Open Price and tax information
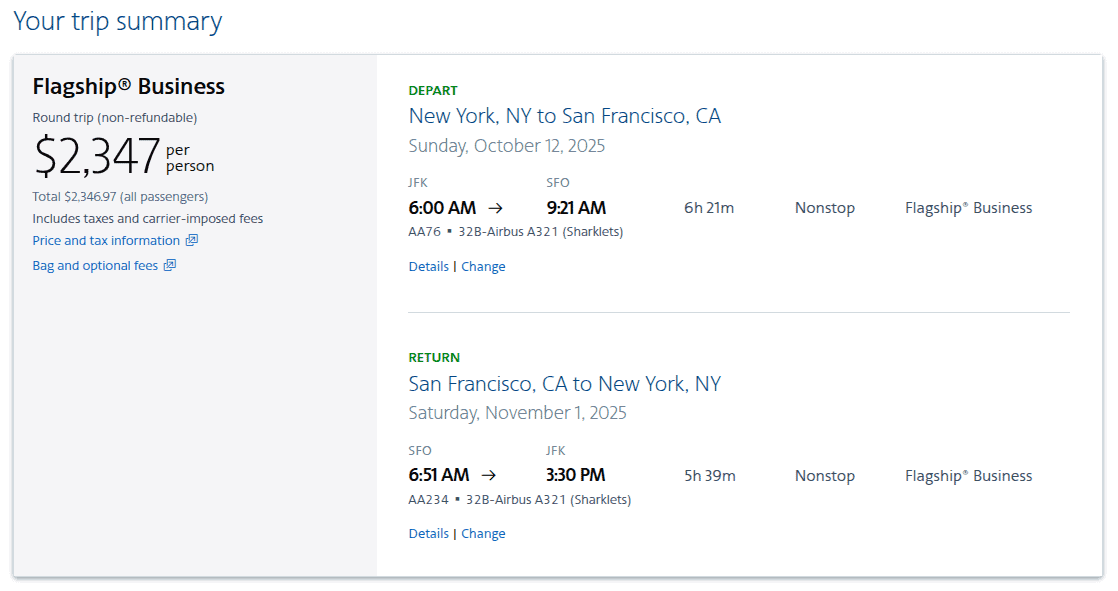1118x591 pixels. [x=106, y=240]
